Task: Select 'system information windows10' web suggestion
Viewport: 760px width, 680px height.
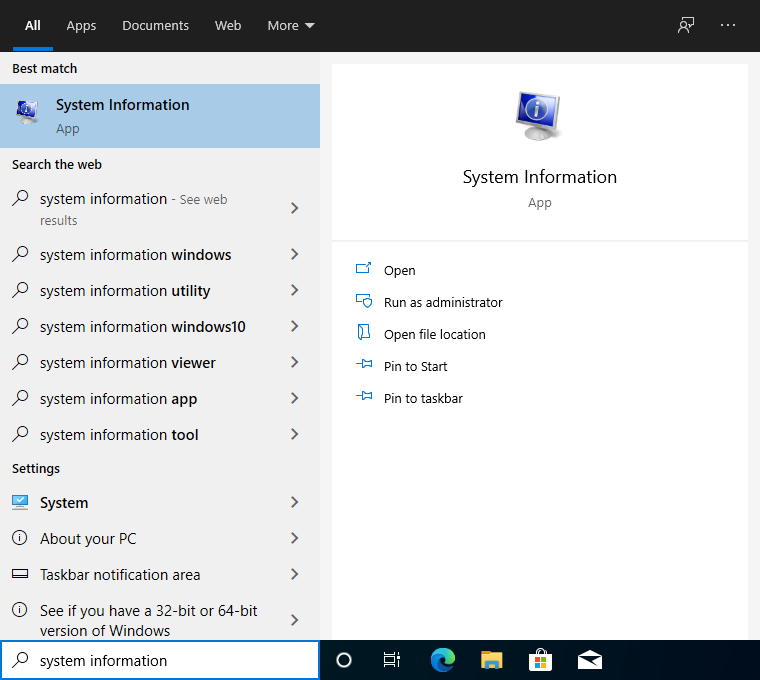Action: [x=160, y=326]
